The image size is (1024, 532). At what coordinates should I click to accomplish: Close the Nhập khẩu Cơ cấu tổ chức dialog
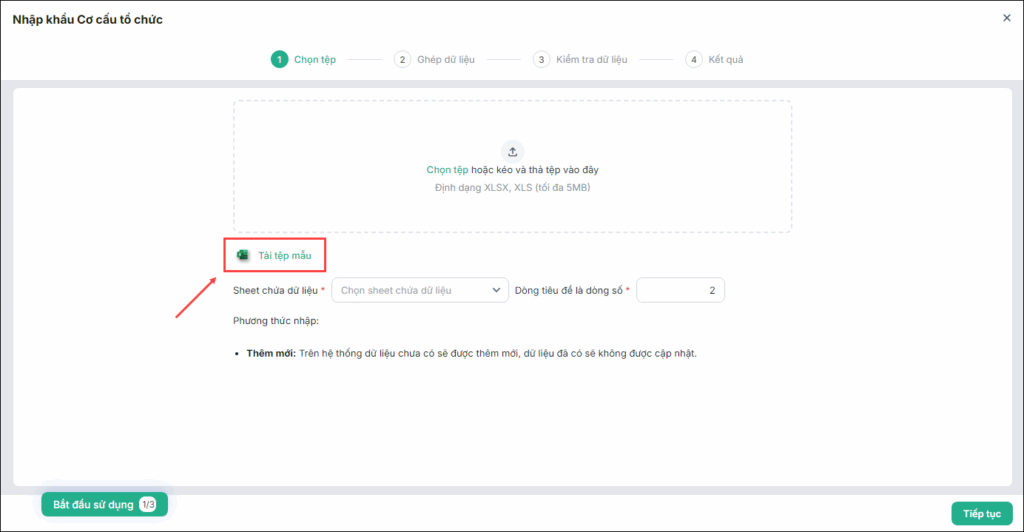click(1006, 18)
